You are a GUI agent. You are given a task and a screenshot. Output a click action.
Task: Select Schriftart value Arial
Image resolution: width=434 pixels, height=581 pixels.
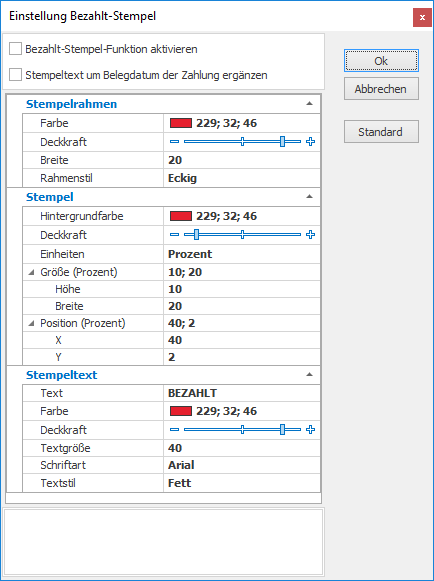[242, 465]
